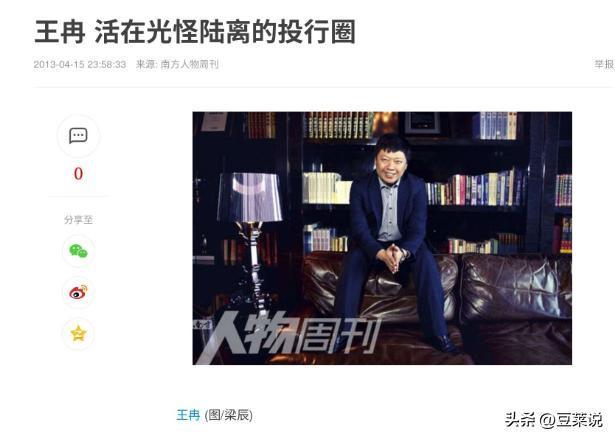Share article to Weibo icon
The width and height of the screenshot is (615, 440).
[78, 292]
